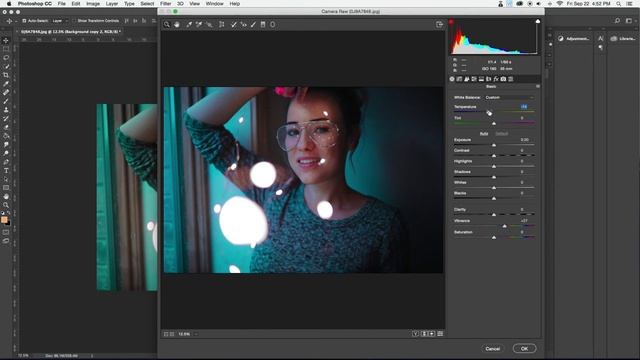The width and height of the screenshot is (640, 360).
Task: Open the Detail panel tab
Action: tap(467, 79)
